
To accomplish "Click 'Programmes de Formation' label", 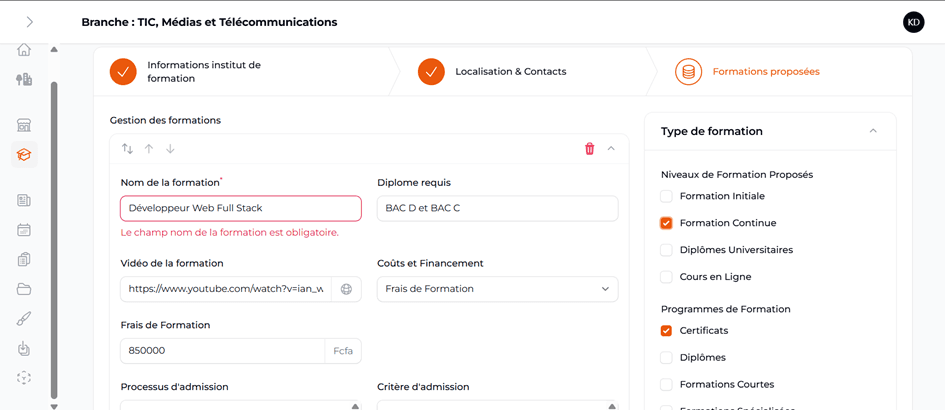I will (x=726, y=309).
